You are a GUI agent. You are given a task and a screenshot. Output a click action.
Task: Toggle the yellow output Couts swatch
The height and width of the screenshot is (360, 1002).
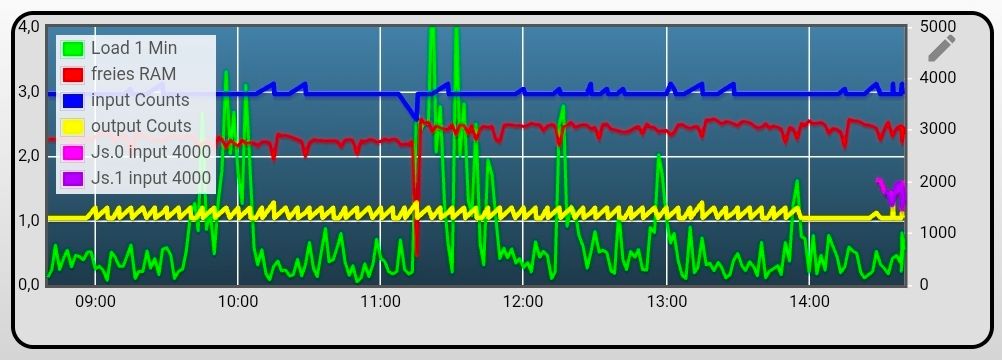click(x=73, y=127)
